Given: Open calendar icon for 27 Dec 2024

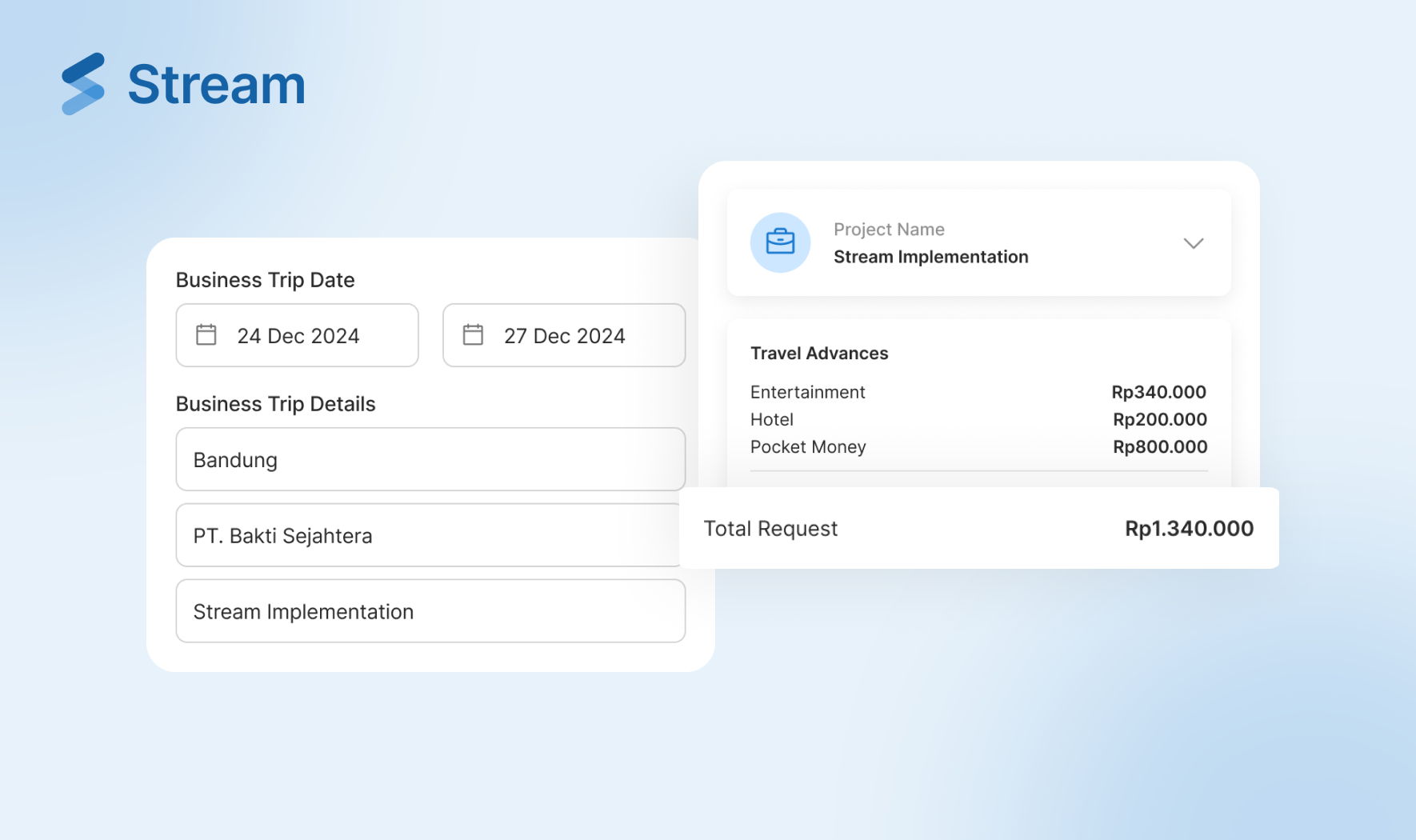Looking at the screenshot, I should (473, 335).
